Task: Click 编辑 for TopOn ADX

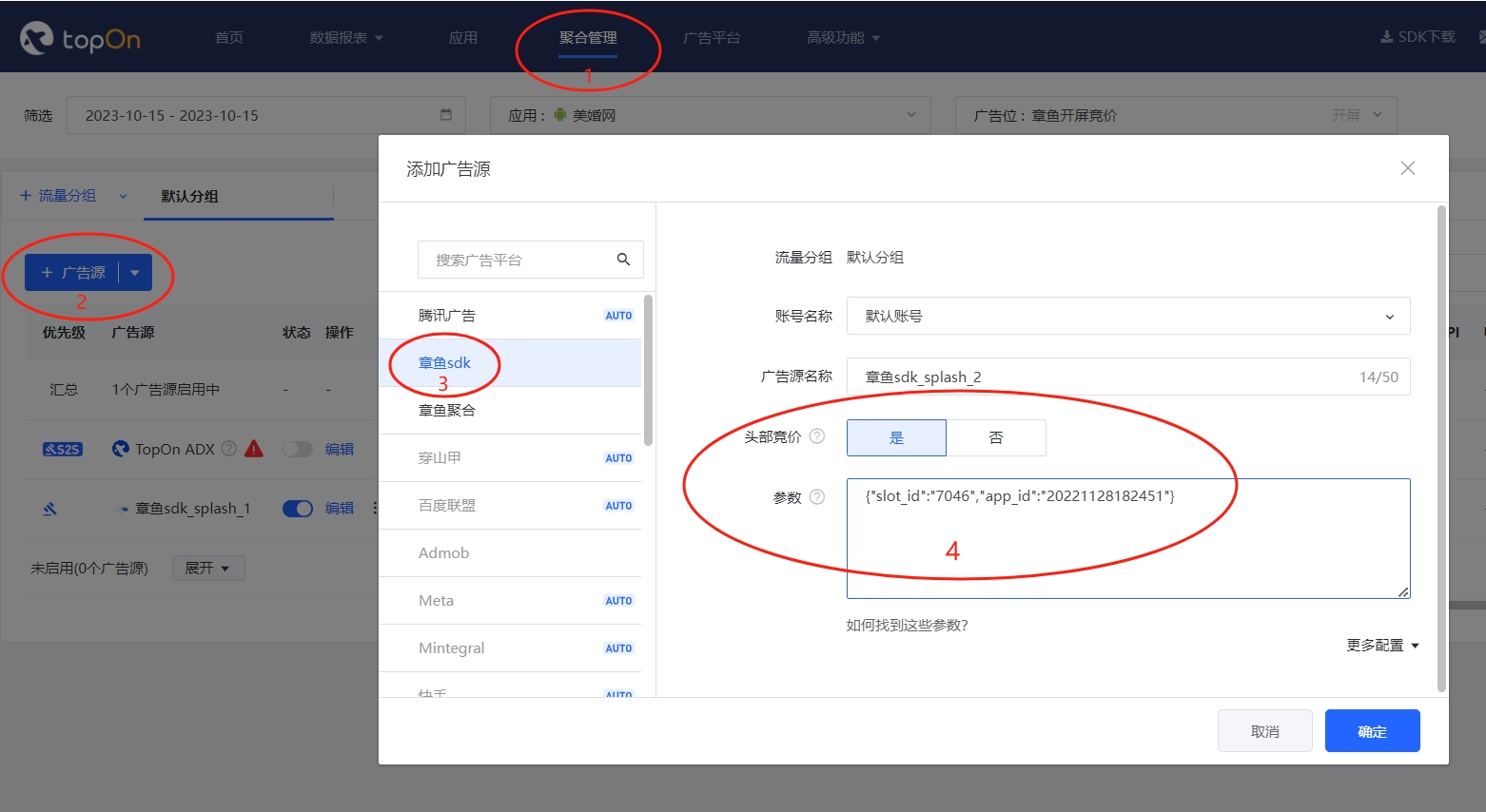Action: coord(340,449)
